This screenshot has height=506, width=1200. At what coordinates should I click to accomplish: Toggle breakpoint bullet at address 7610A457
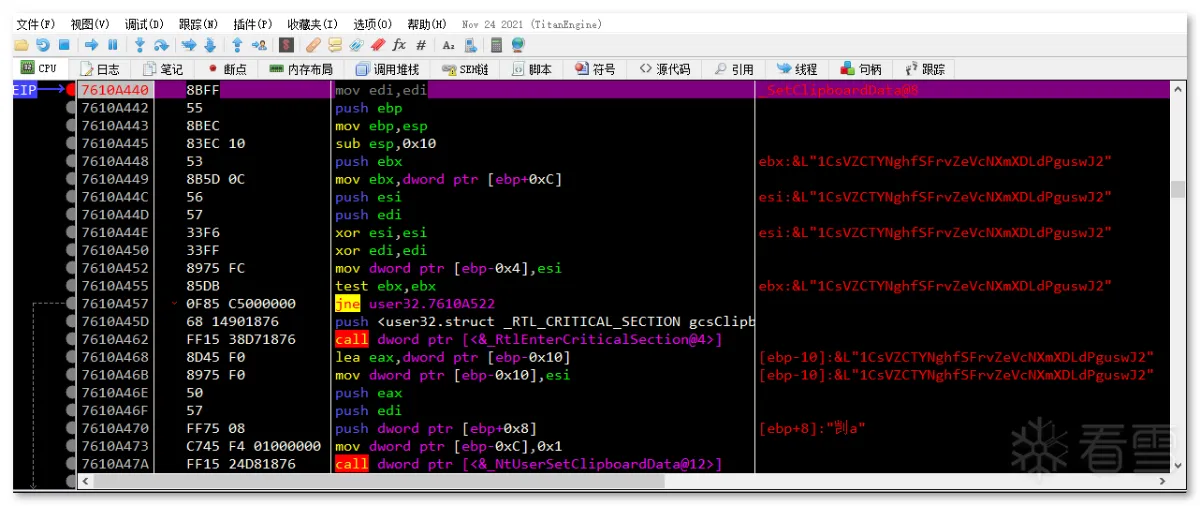pyautogui.click(x=71, y=304)
